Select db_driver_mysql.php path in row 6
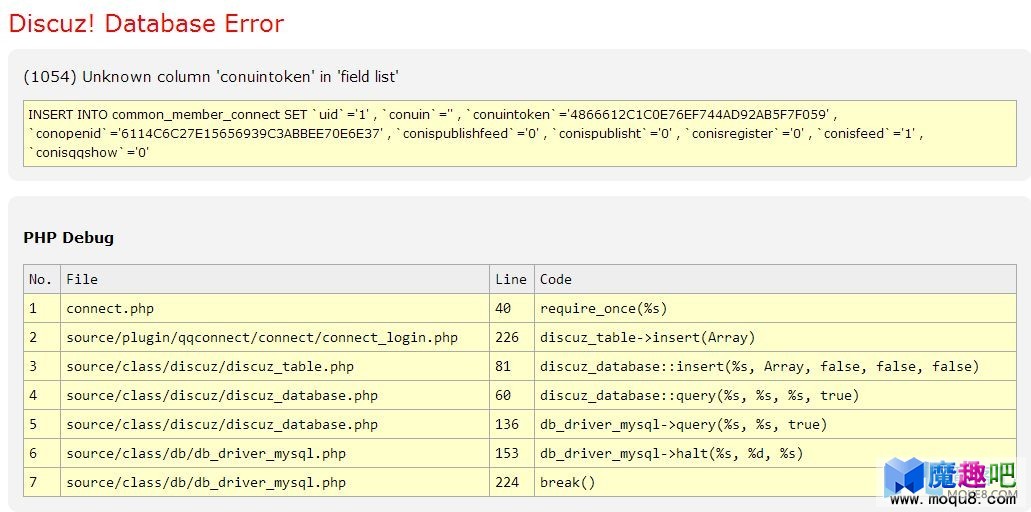 206,453
